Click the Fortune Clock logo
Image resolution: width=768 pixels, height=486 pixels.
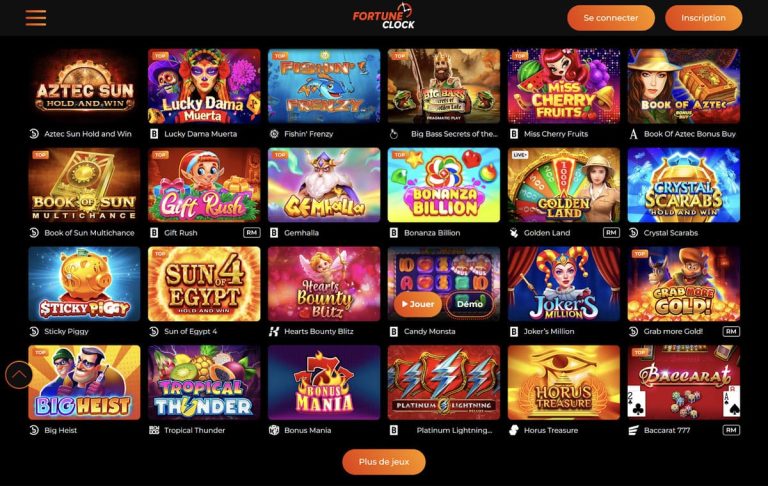(x=383, y=17)
